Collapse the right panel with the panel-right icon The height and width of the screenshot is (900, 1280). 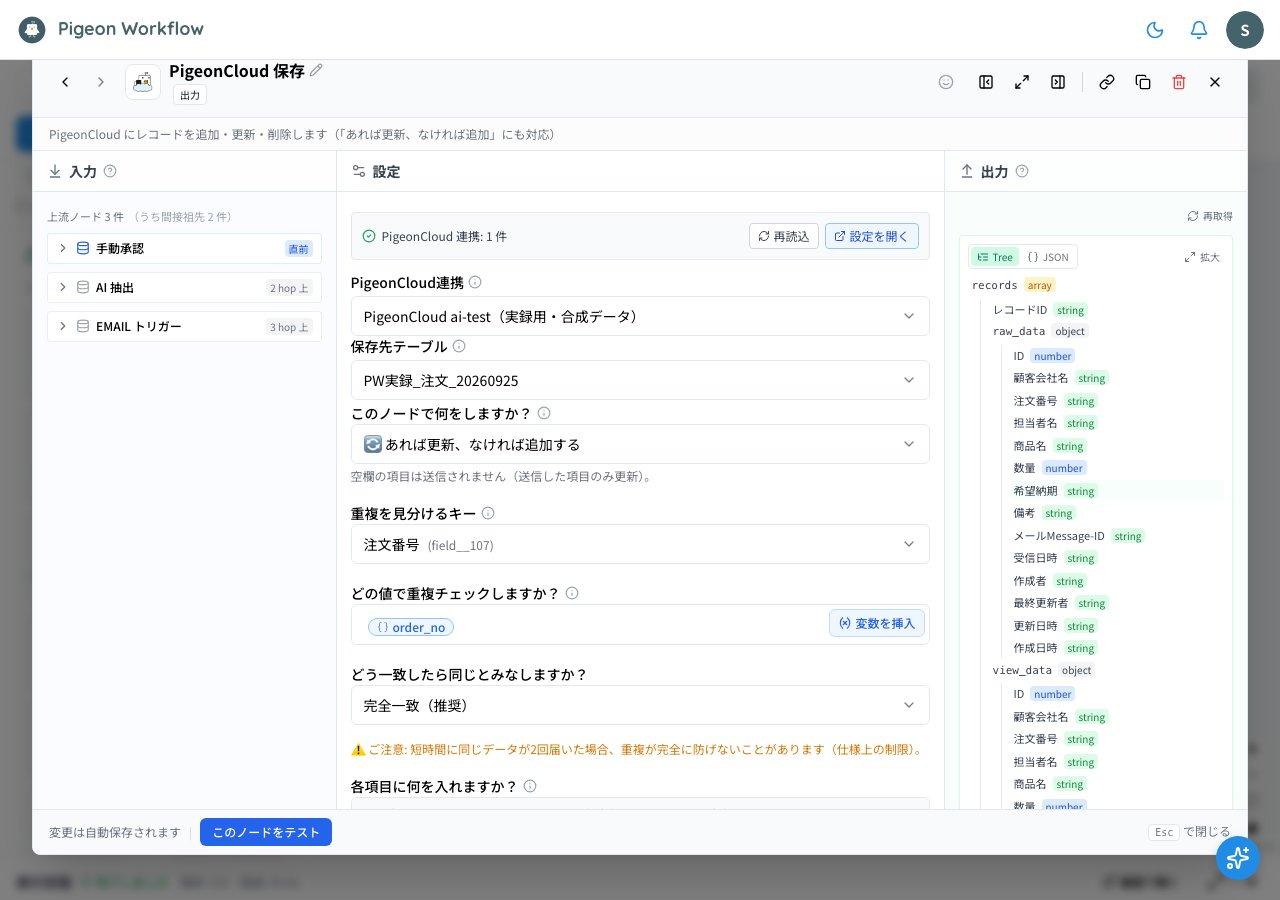(1058, 82)
